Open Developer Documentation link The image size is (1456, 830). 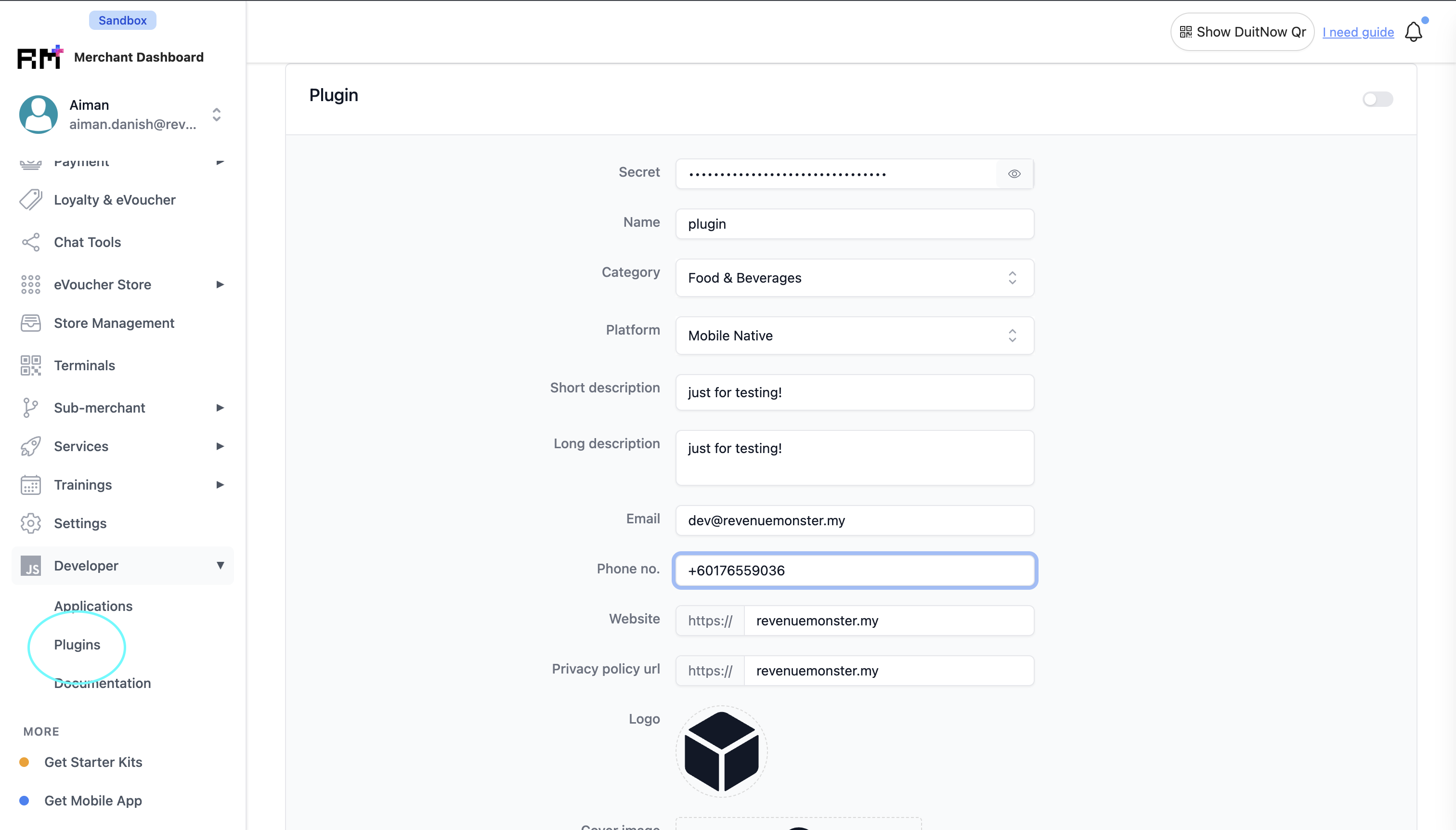tap(103, 683)
